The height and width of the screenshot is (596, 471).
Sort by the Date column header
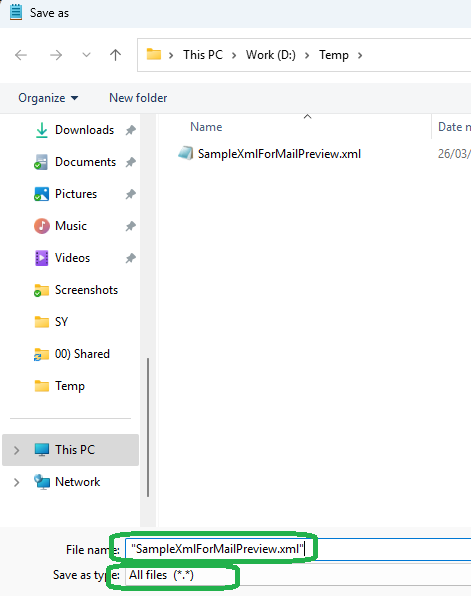tap(454, 127)
